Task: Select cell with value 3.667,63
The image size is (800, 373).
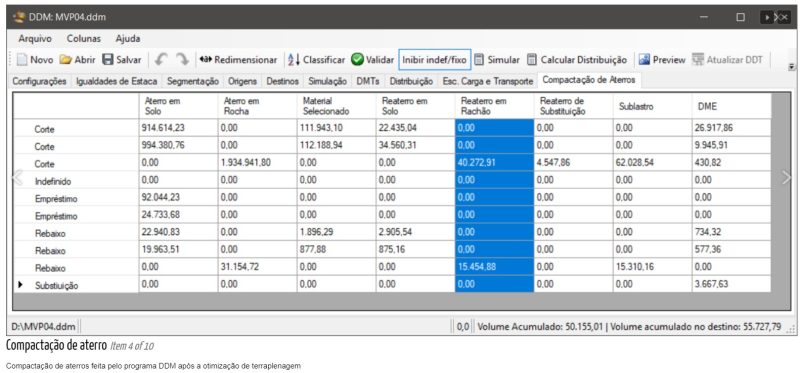Action: pyautogui.click(x=732, y=284)
